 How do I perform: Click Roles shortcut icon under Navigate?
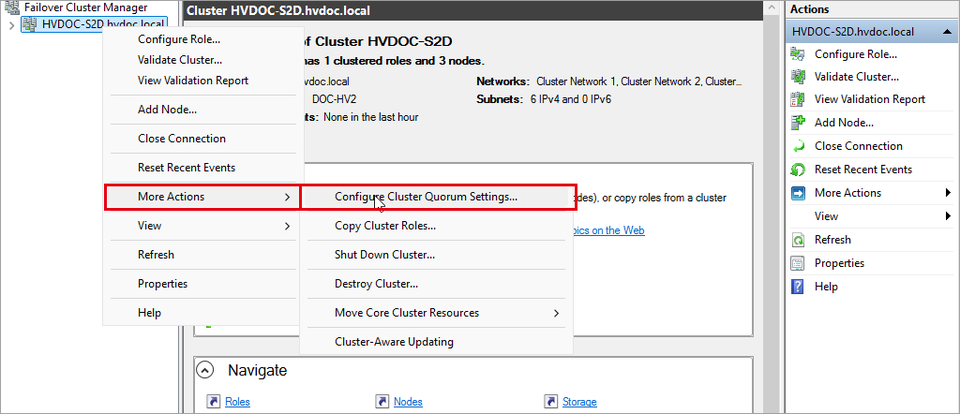[214, 402]
